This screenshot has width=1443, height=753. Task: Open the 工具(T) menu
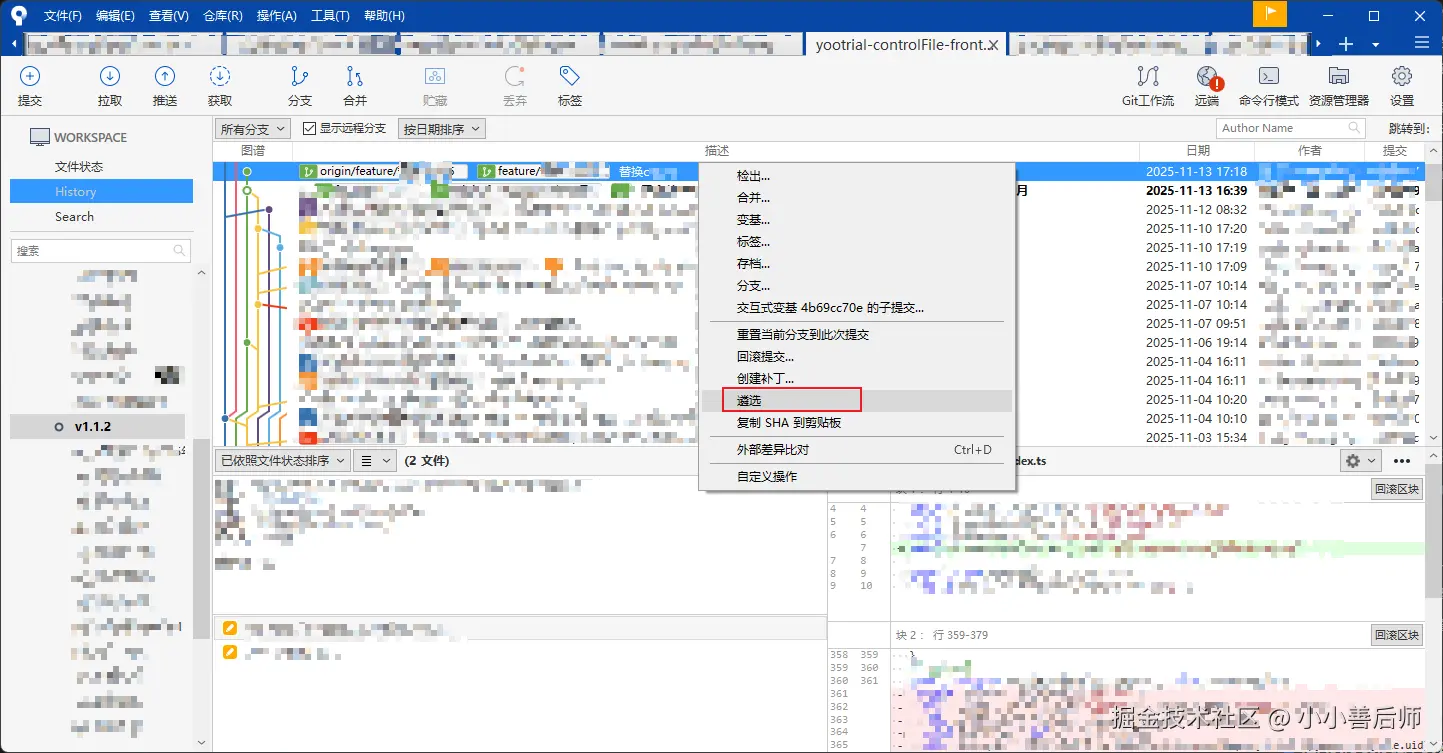pos(330,15)
